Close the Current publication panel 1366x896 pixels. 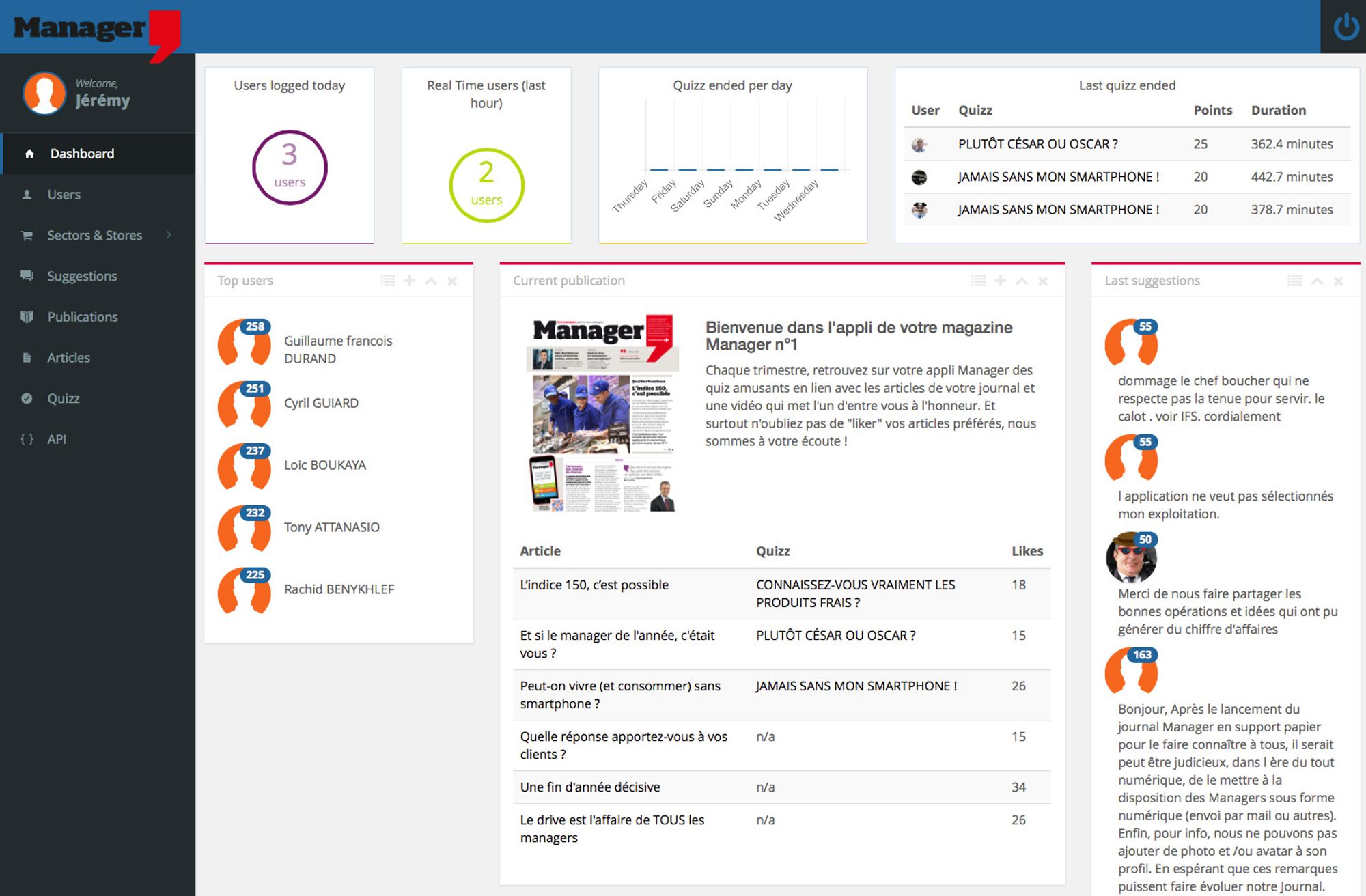[x=1043, y=281]
